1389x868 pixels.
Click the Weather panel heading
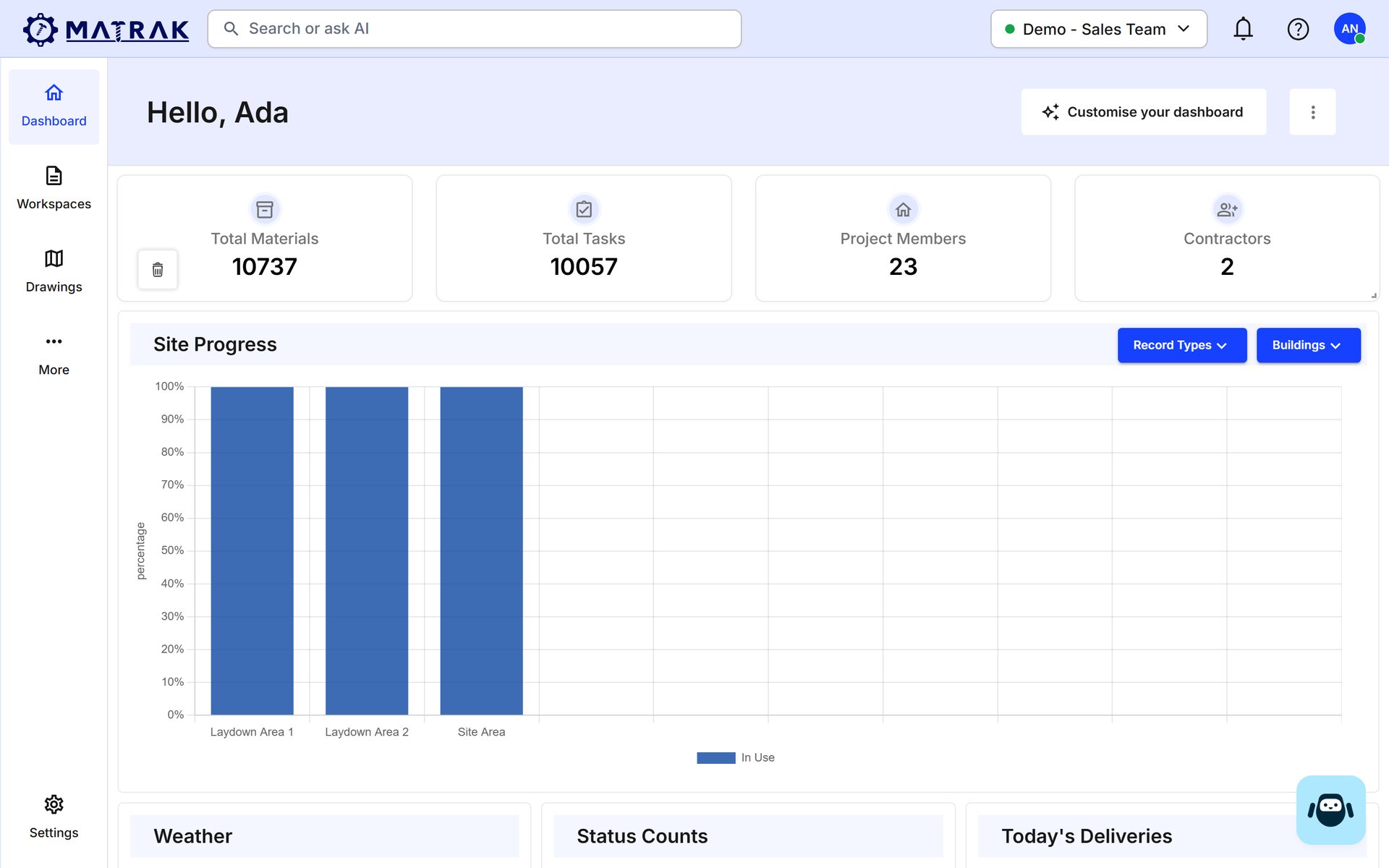point(192,836)
